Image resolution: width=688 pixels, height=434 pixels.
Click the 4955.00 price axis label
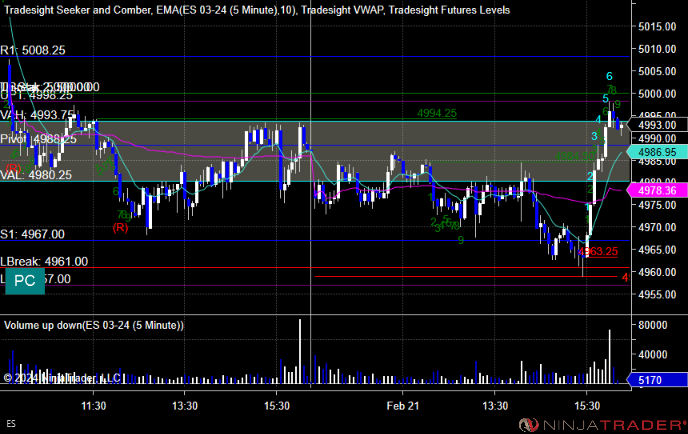tap(657, 294)
